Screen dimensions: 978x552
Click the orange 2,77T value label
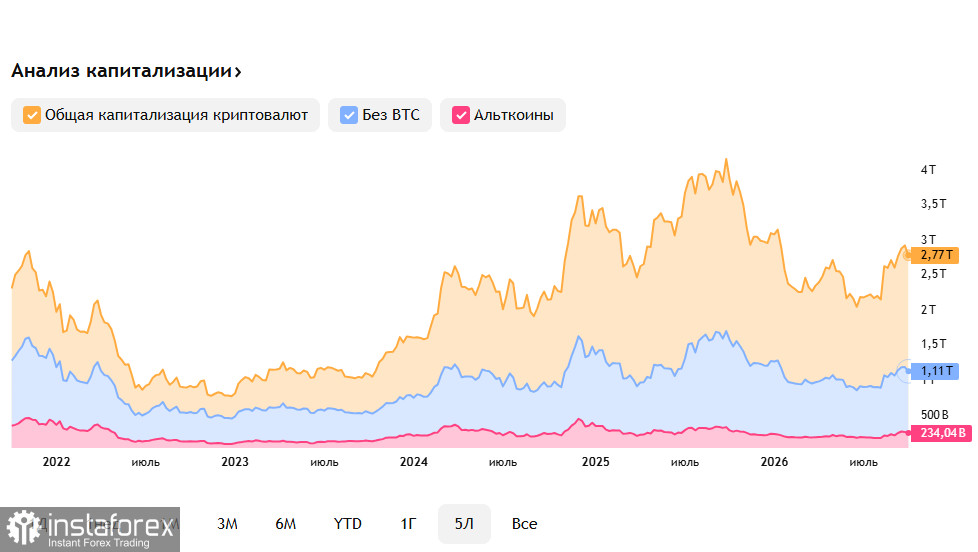click(934, 254)
